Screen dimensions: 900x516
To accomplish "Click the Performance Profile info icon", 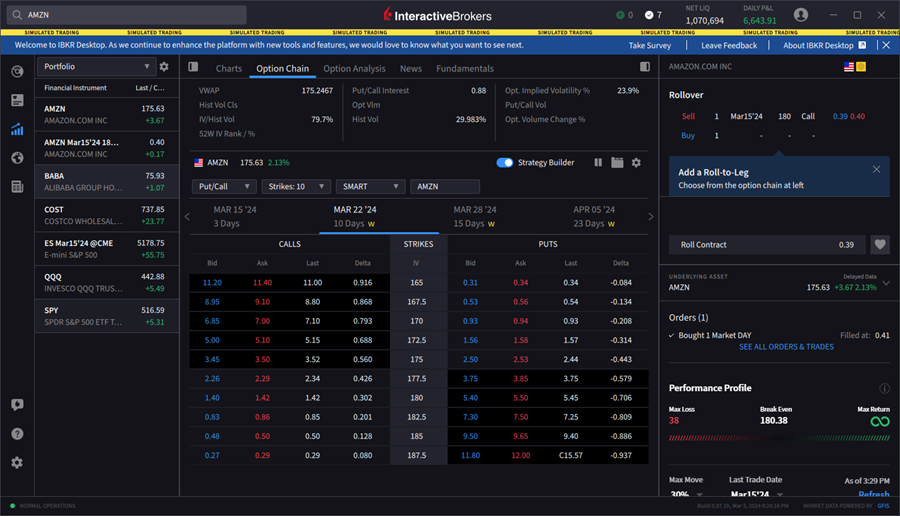I will tap(885, 389).
